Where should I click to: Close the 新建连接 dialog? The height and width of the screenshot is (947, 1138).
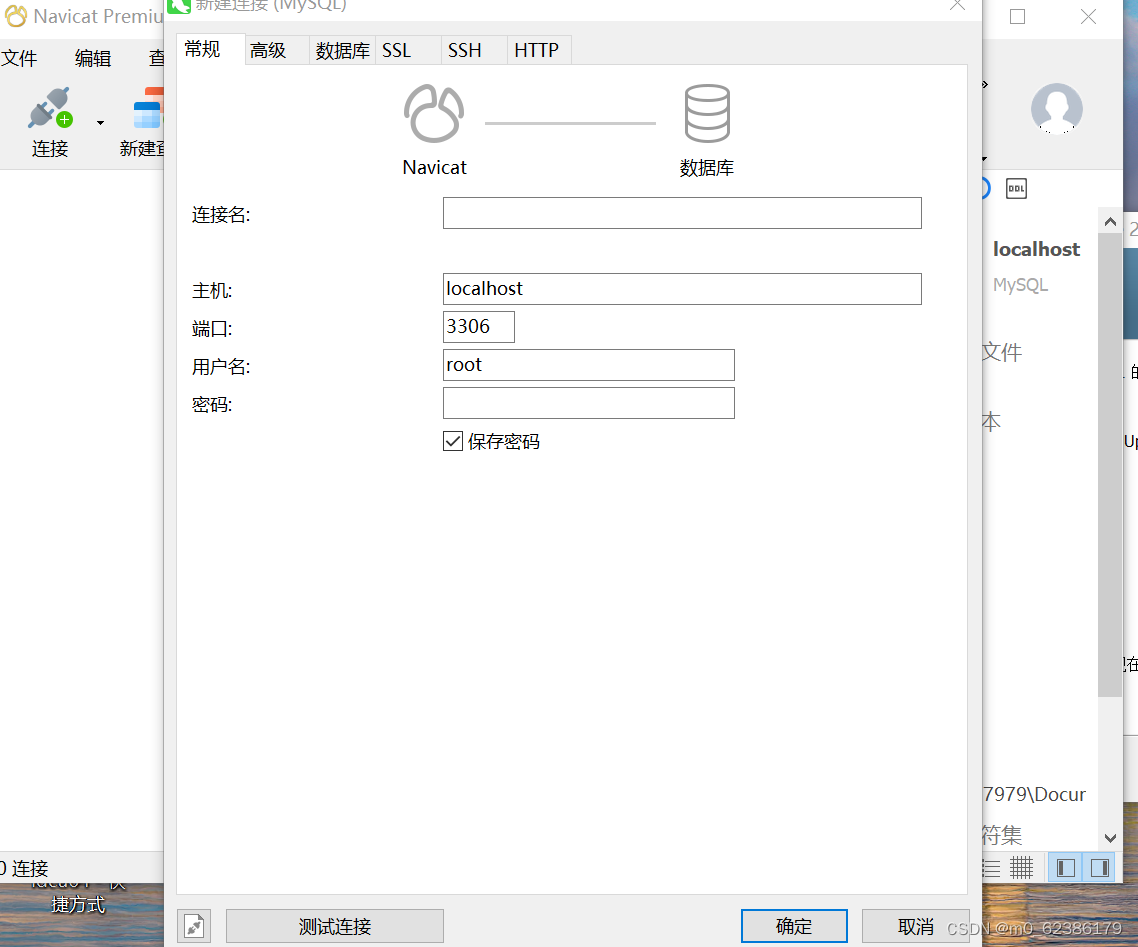[957, 5]
